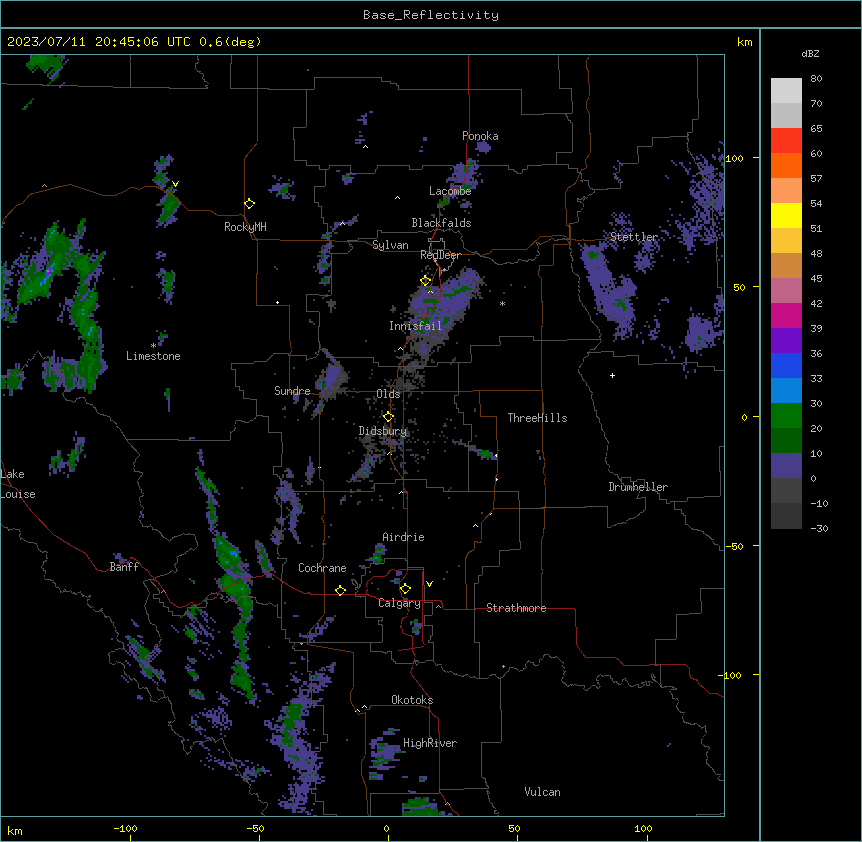Image resolution: width=862 pixels, height=842 pixels.
Task: Select the light gray 70-80 dBZ legend swatch
Action: click(786, 90)
